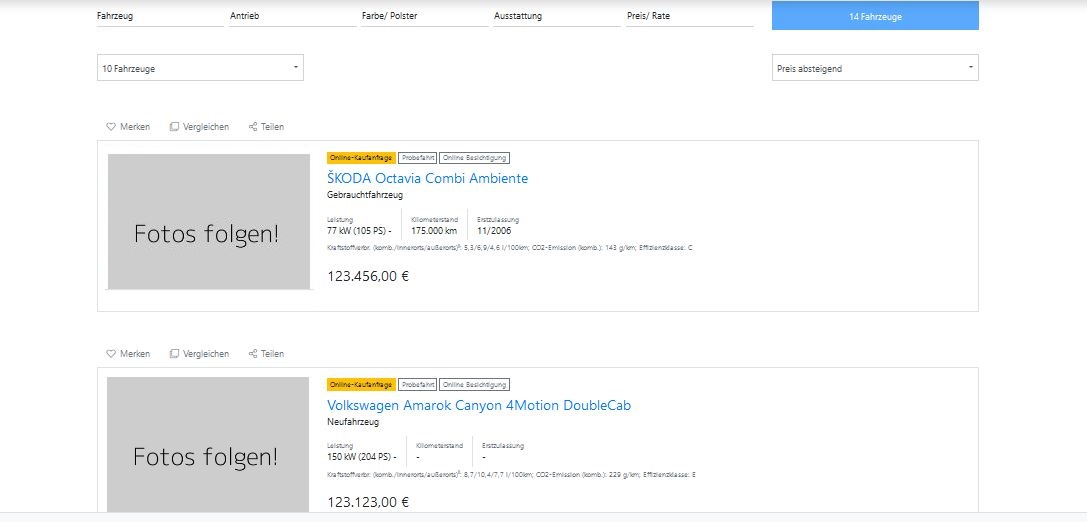Click the heart Merken icon for Škoda Octavia
This screenshot has height=522, width=1087.
110,127
